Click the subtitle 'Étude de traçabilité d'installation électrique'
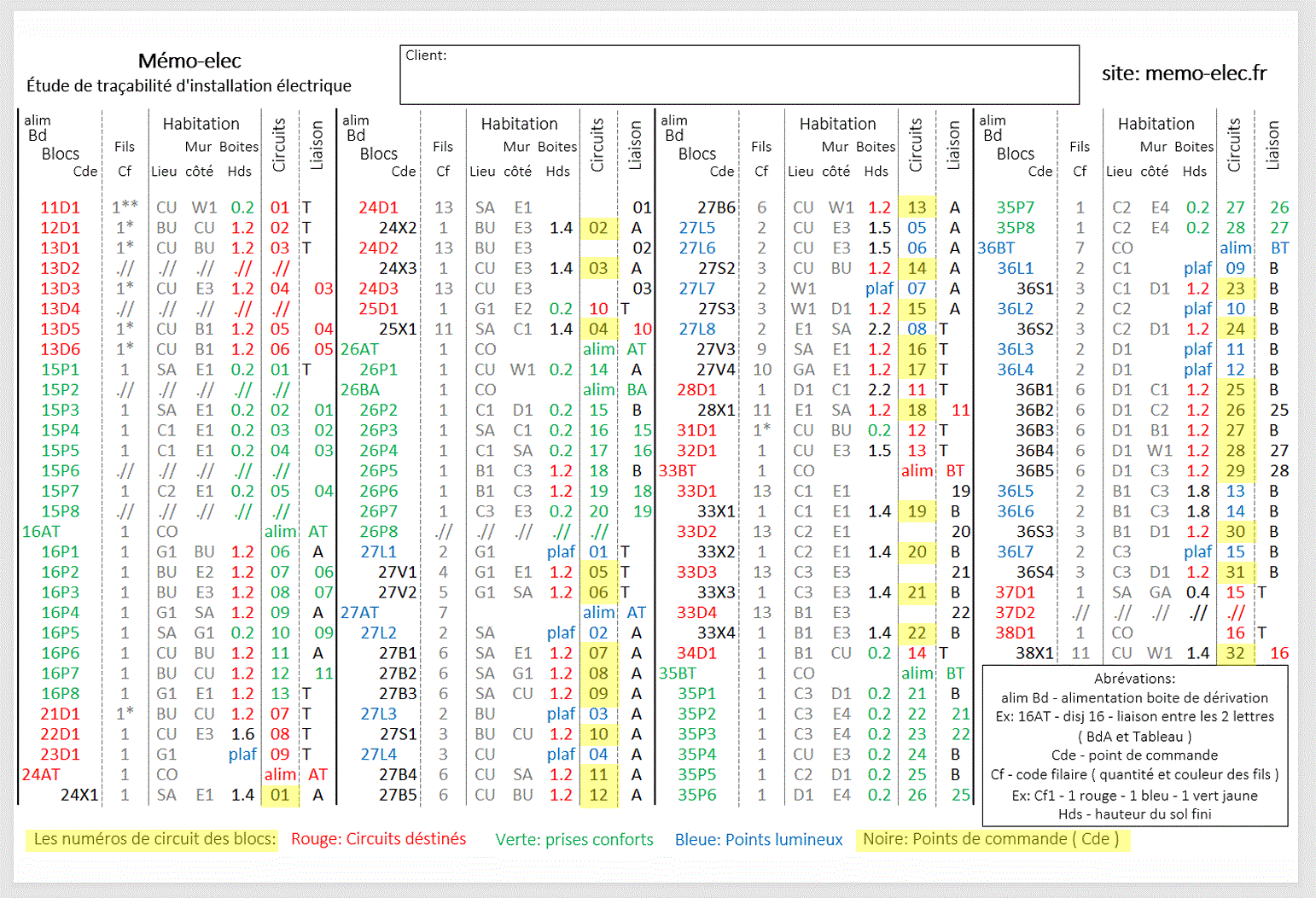This screenshot has height=898, width=1316. pyautogui.click(x=189, y=85)
